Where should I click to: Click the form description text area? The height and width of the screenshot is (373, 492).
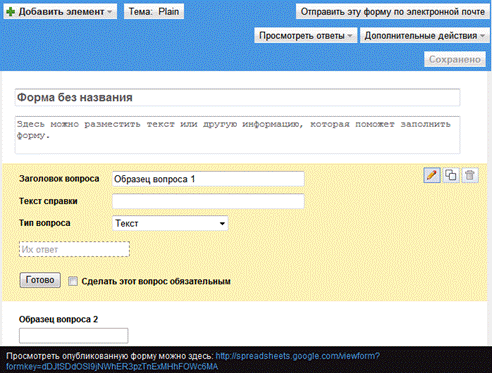pos(237,135)
